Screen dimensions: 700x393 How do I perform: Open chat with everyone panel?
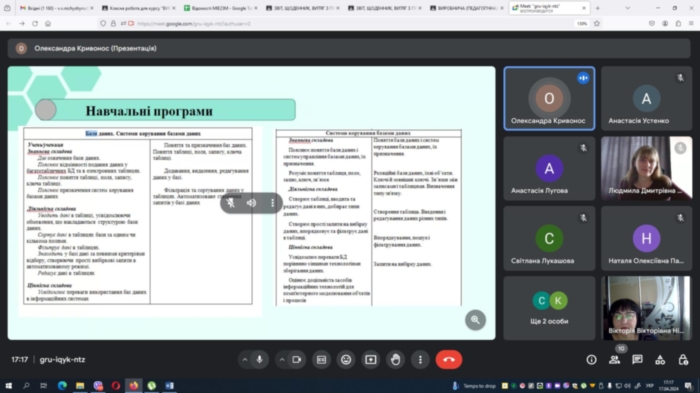pos(637,360)
